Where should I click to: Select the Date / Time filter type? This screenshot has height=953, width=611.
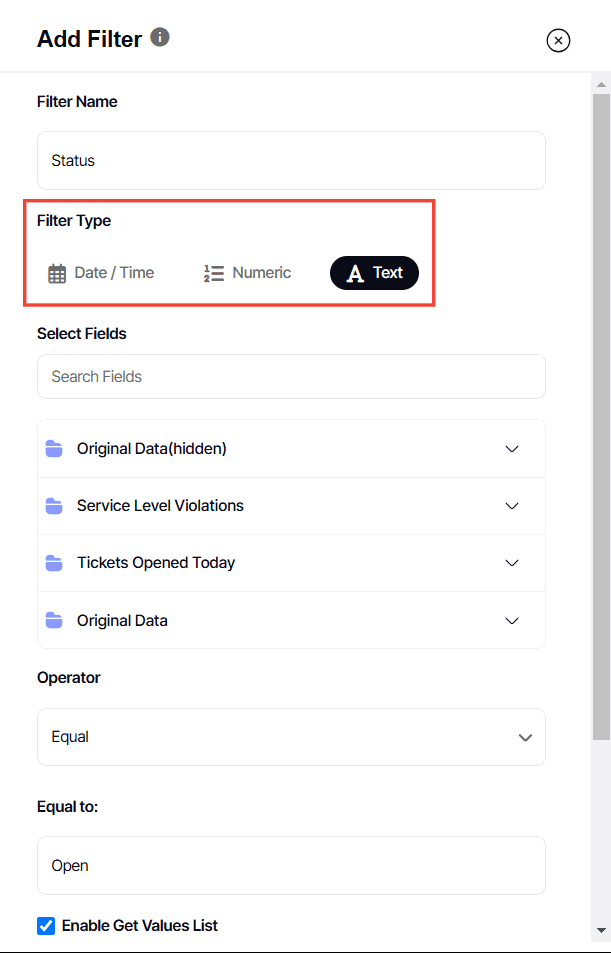(x=114, y=272)
